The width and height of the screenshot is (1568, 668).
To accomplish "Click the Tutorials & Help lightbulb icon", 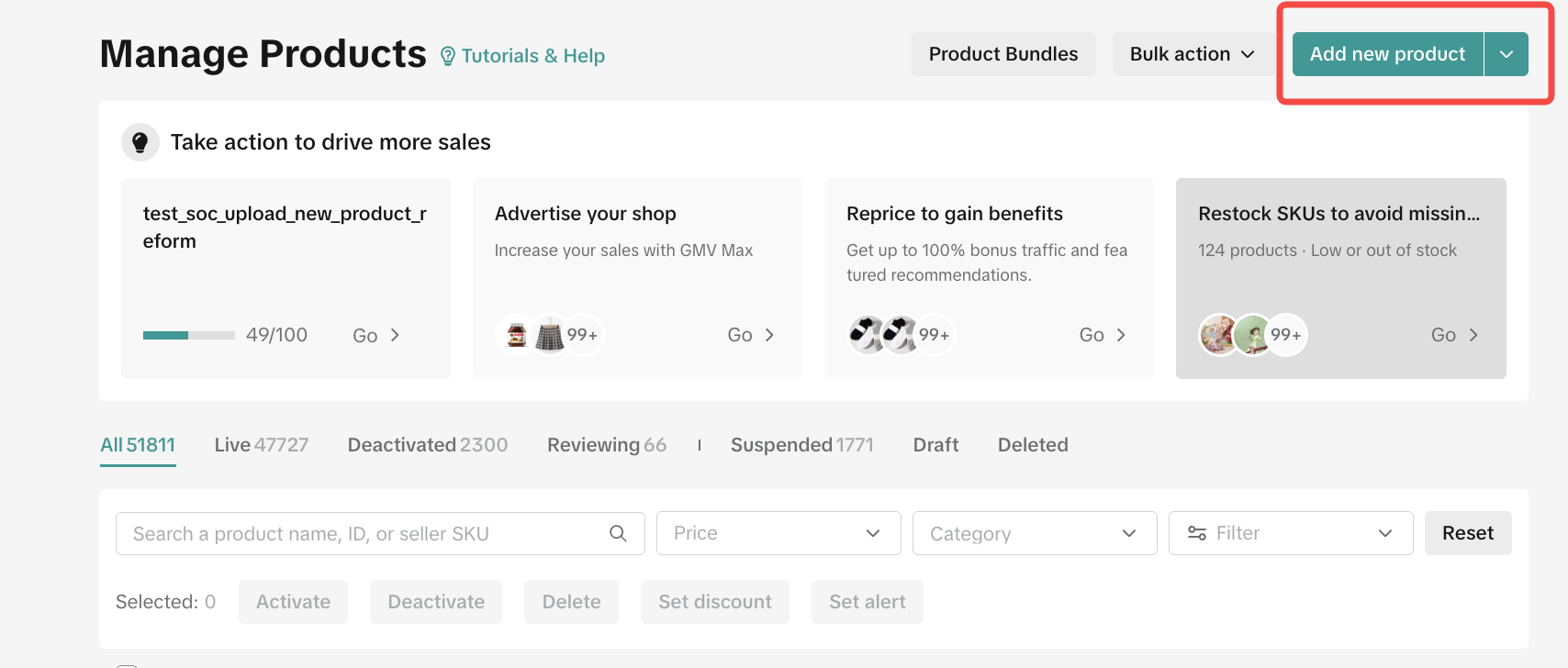I will click(x=448, y=56).
